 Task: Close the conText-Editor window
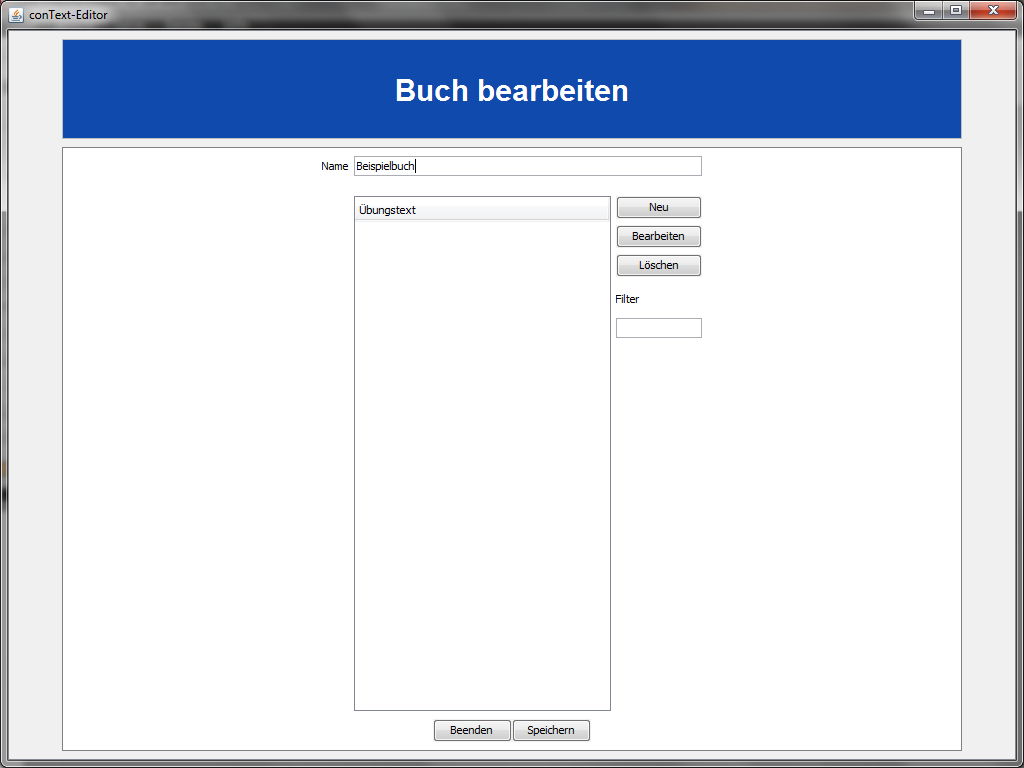tap(992, 11)
